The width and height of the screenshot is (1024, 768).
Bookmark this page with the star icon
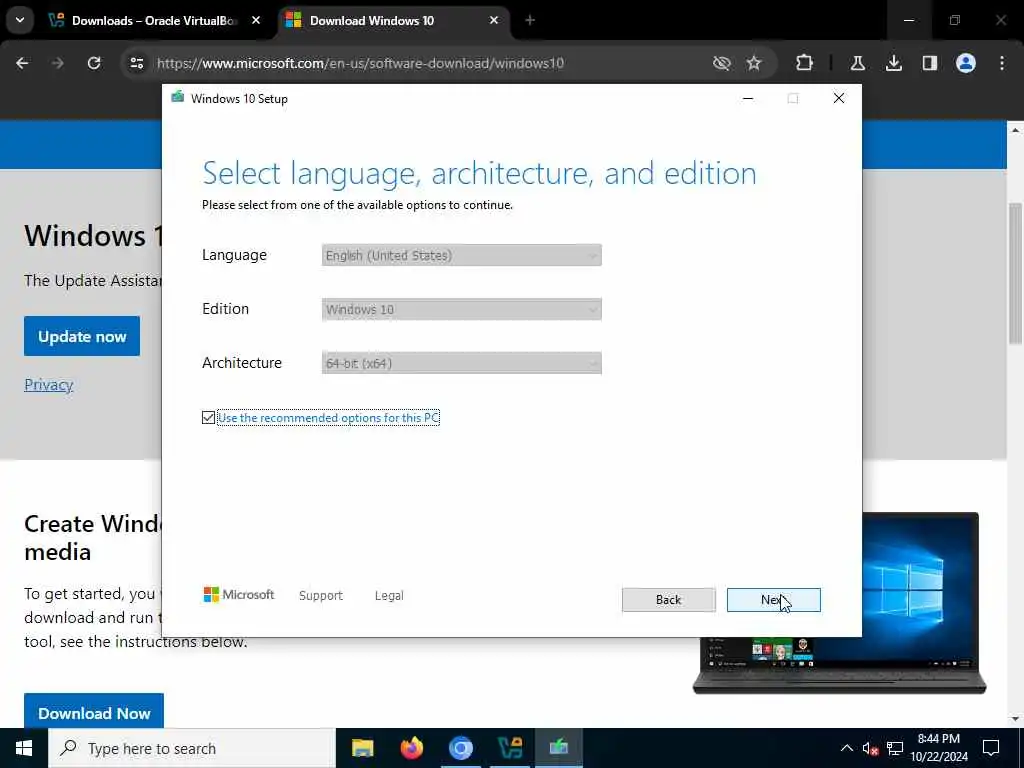coord(754,63)
